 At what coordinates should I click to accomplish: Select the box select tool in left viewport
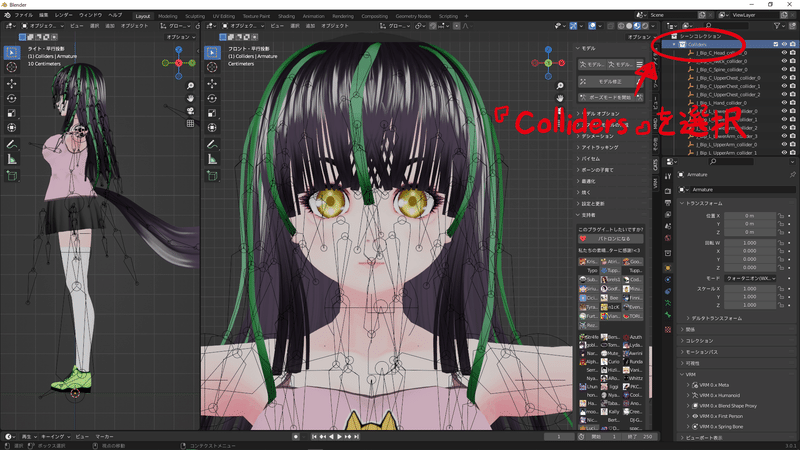click(x=12, y=52)
